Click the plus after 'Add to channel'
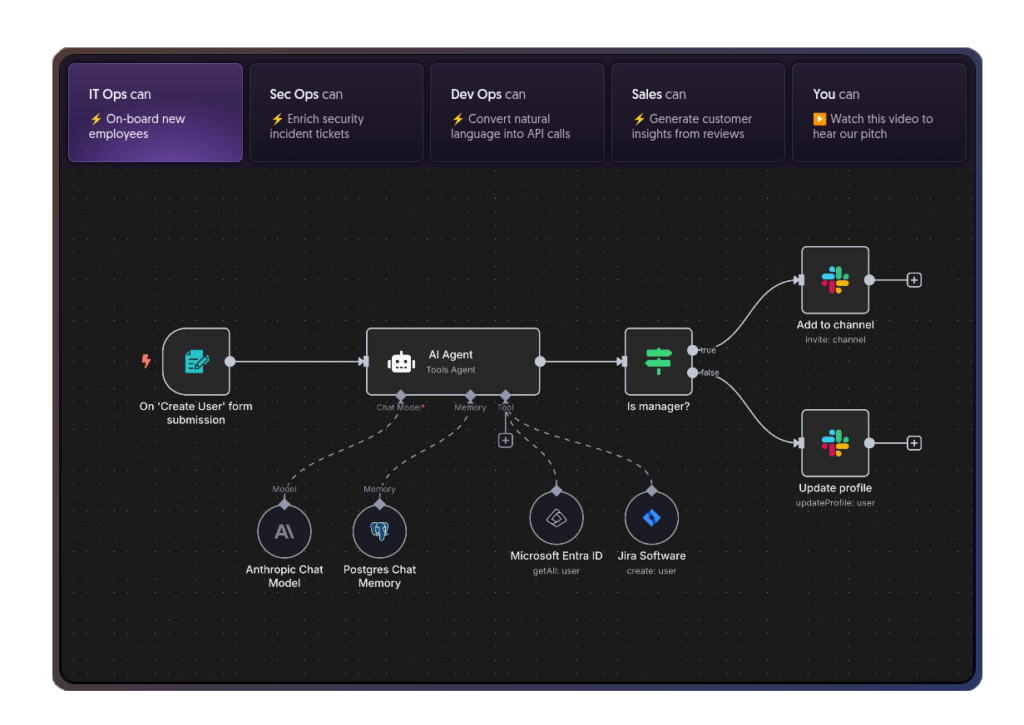The image size is (1024, 725). coord(913,279)
